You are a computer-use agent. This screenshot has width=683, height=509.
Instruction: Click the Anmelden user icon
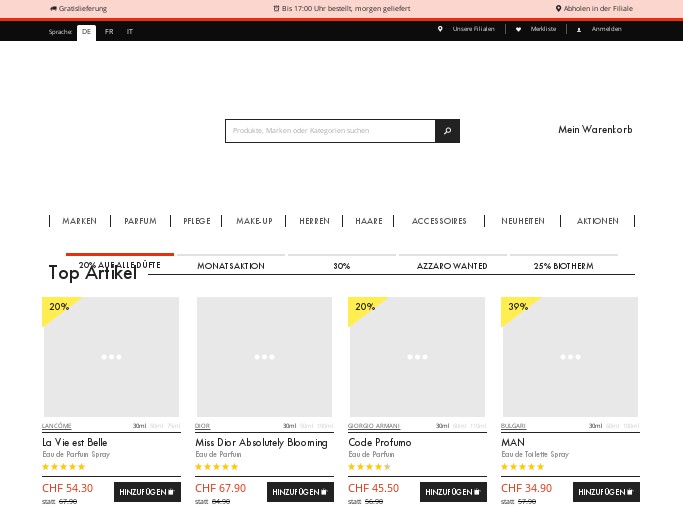tap(579, 29)
